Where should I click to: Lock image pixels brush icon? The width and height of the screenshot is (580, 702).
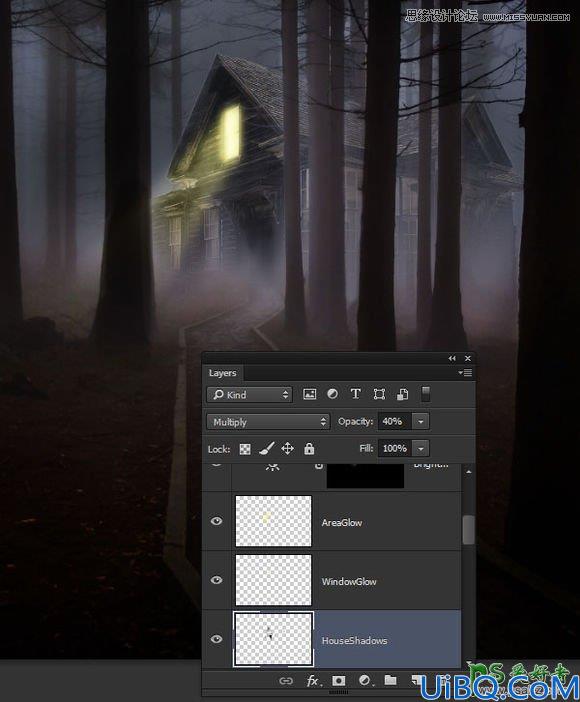[x=267, y=449]
